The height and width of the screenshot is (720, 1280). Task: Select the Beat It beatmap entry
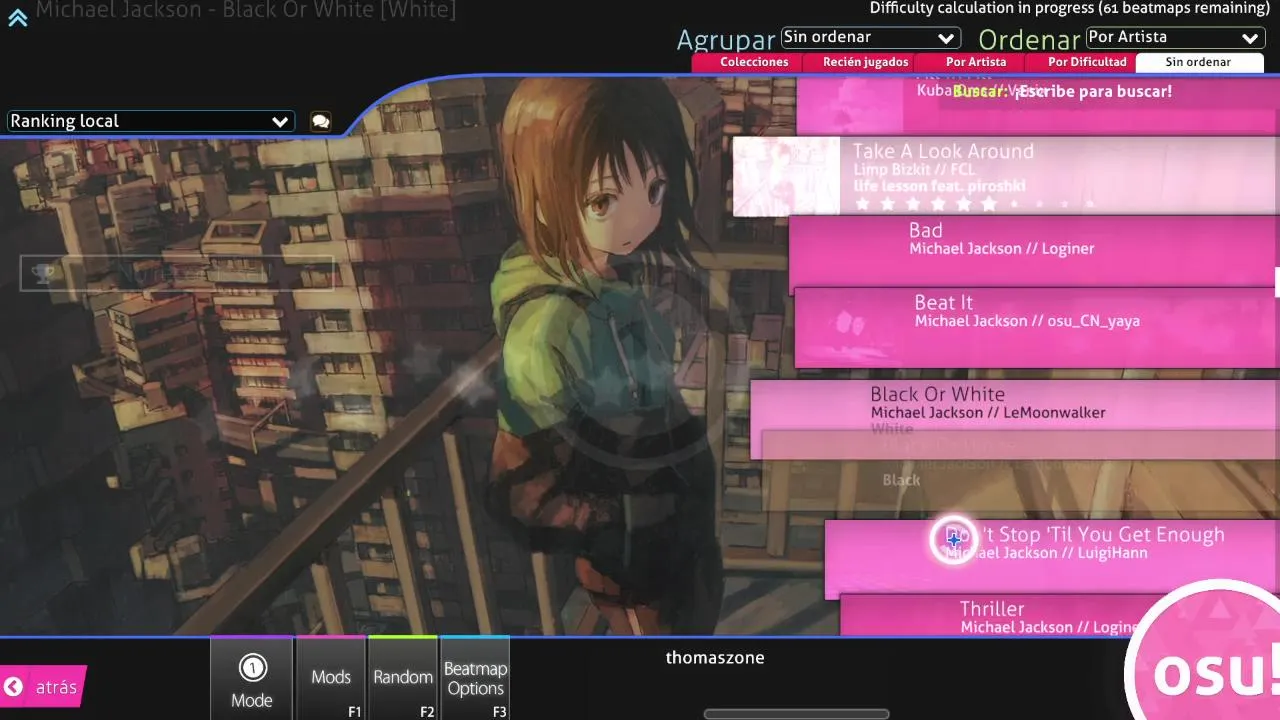coord(1037,328)
